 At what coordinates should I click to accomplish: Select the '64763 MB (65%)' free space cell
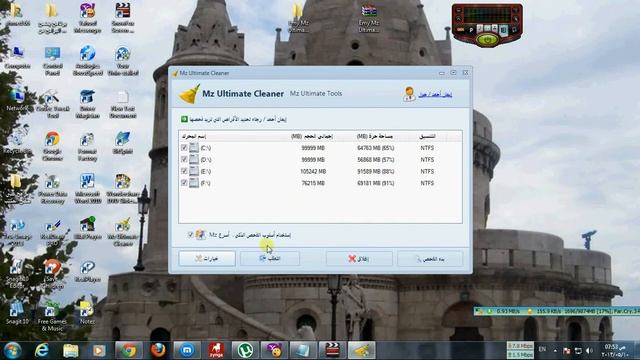(376, 148)
